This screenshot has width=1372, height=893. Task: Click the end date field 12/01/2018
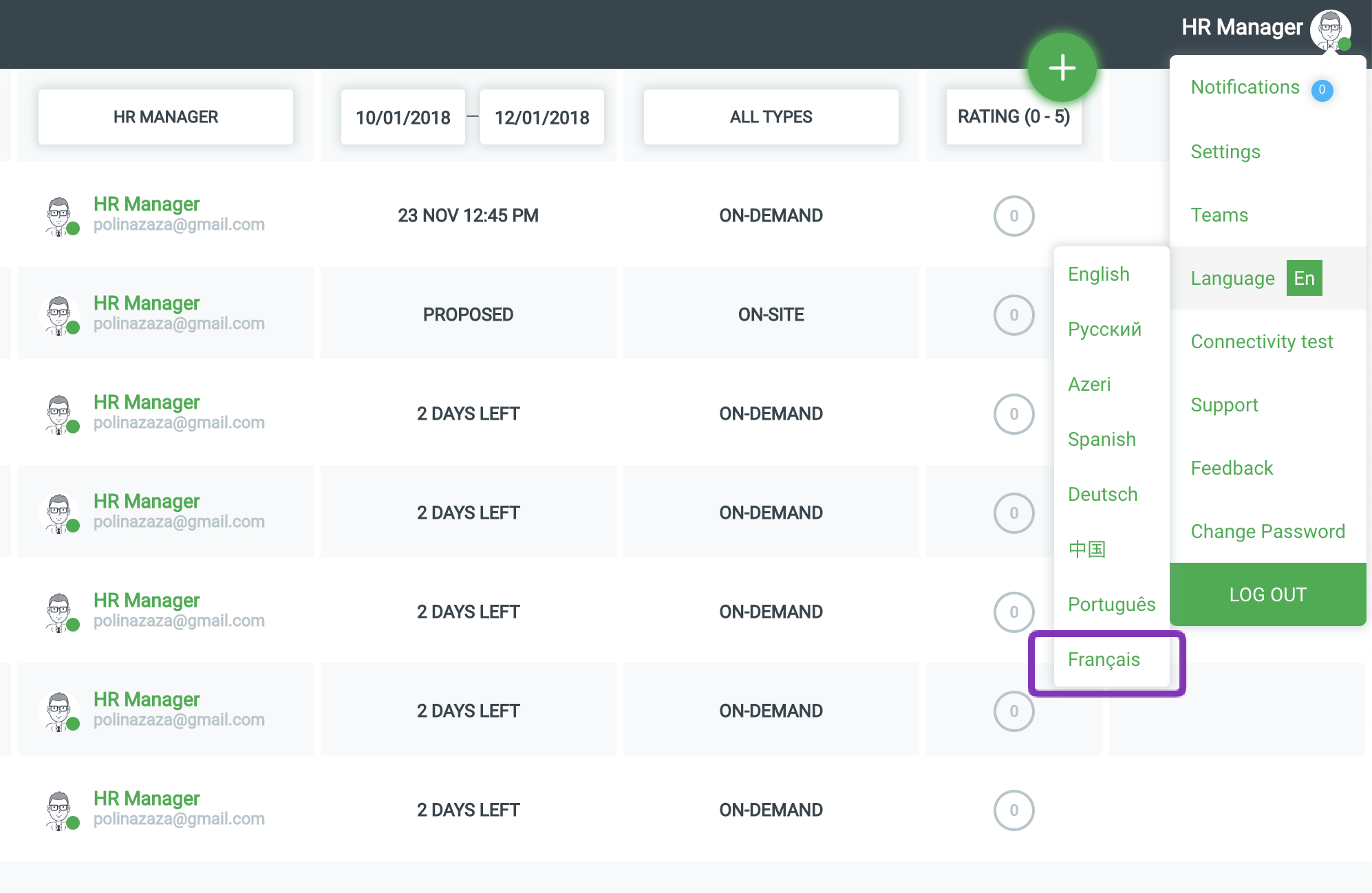tap(542, 118)
